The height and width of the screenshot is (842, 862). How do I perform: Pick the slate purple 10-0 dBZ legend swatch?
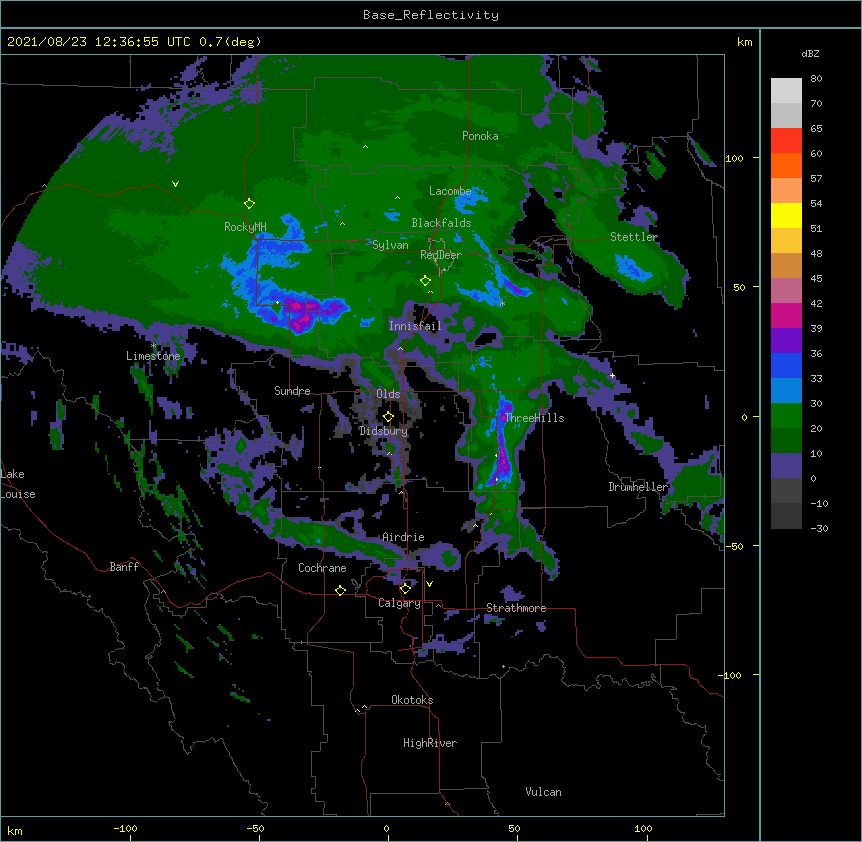786,466
